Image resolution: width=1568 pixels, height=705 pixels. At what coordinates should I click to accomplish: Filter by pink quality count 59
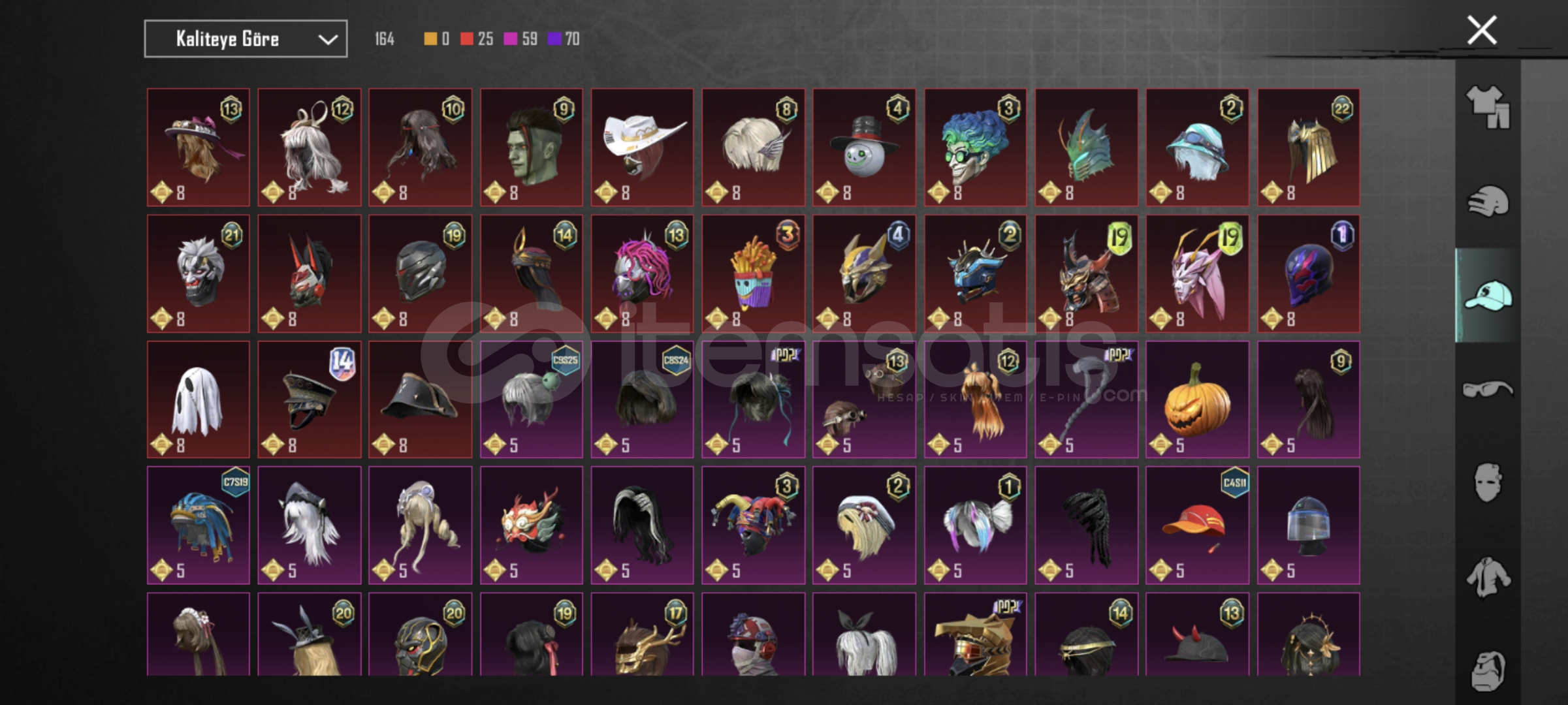[x=530, y=39]
